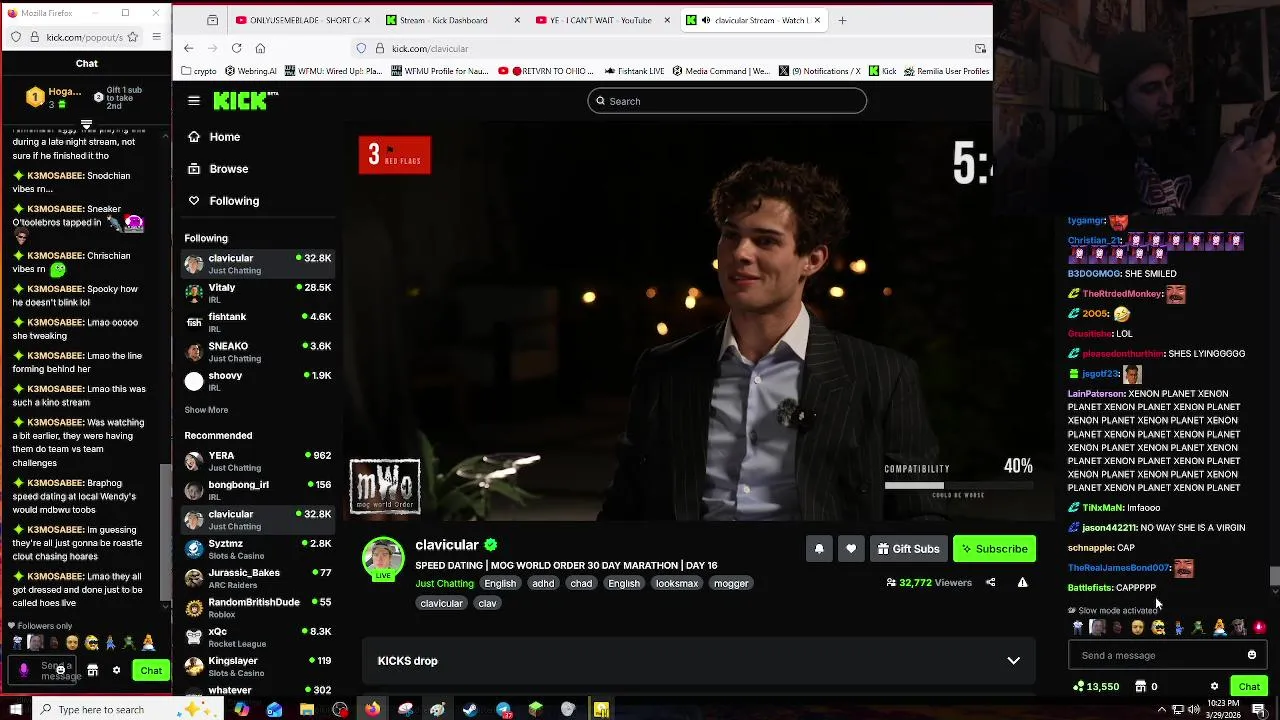1280x720 pixels.
Task: Report the stream with the warning icon
Action: tap(1022, 582)
